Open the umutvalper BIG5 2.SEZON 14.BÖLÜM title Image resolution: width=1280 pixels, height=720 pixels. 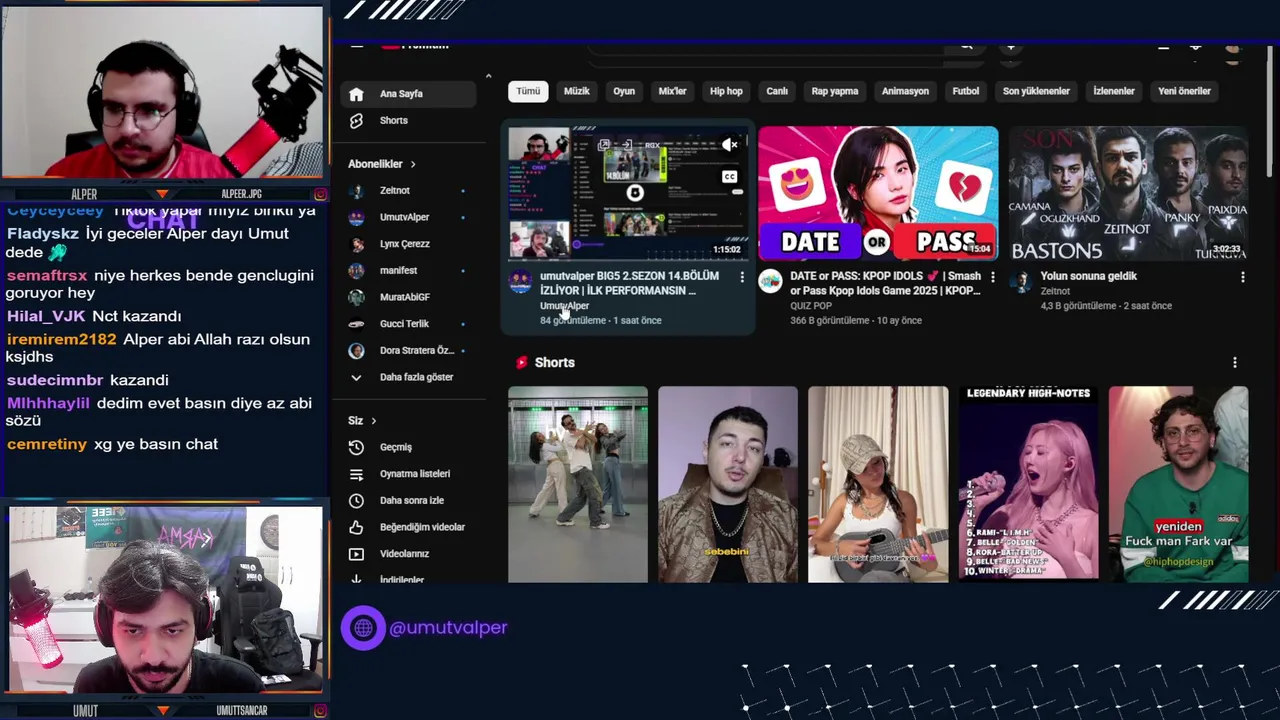point(630,283)
